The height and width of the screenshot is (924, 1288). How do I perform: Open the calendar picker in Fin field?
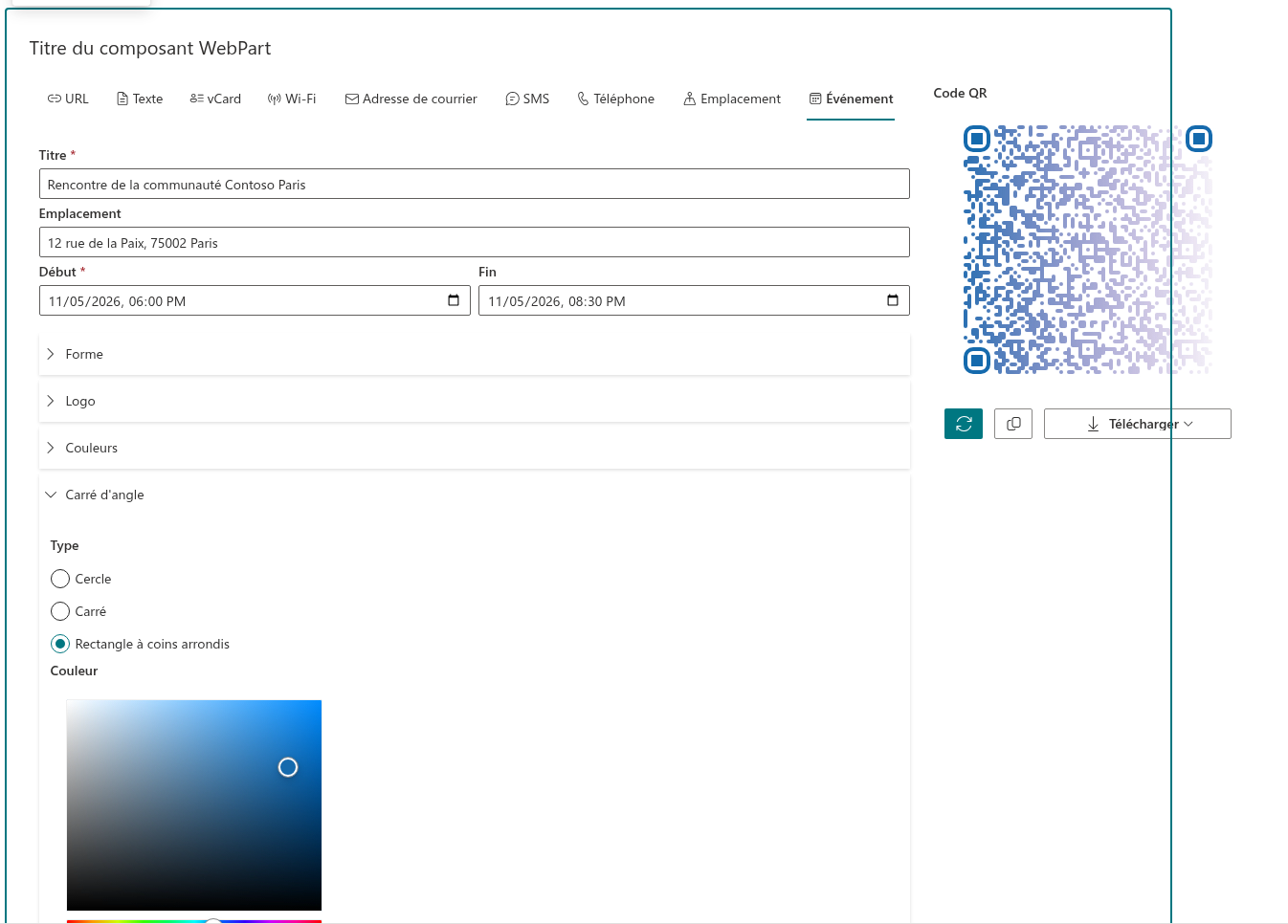click(x=893, y=300)
